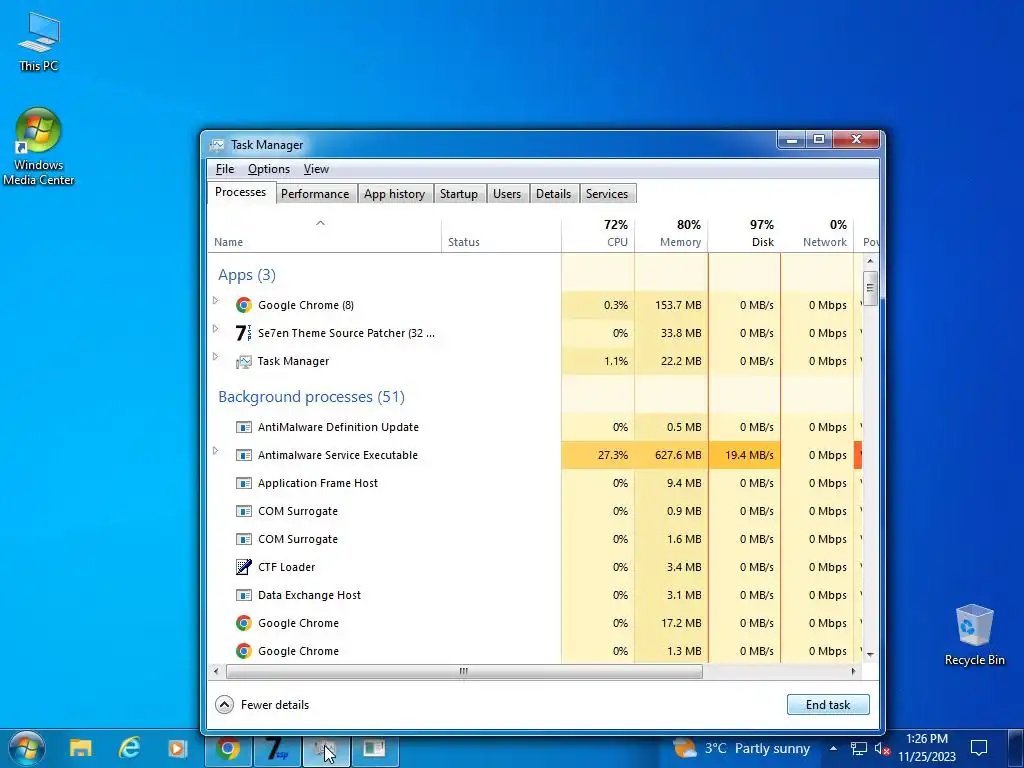The image size is (1024, 768).
Task: Select the CTF Loader process icon
Action: [x=244, y=567]
